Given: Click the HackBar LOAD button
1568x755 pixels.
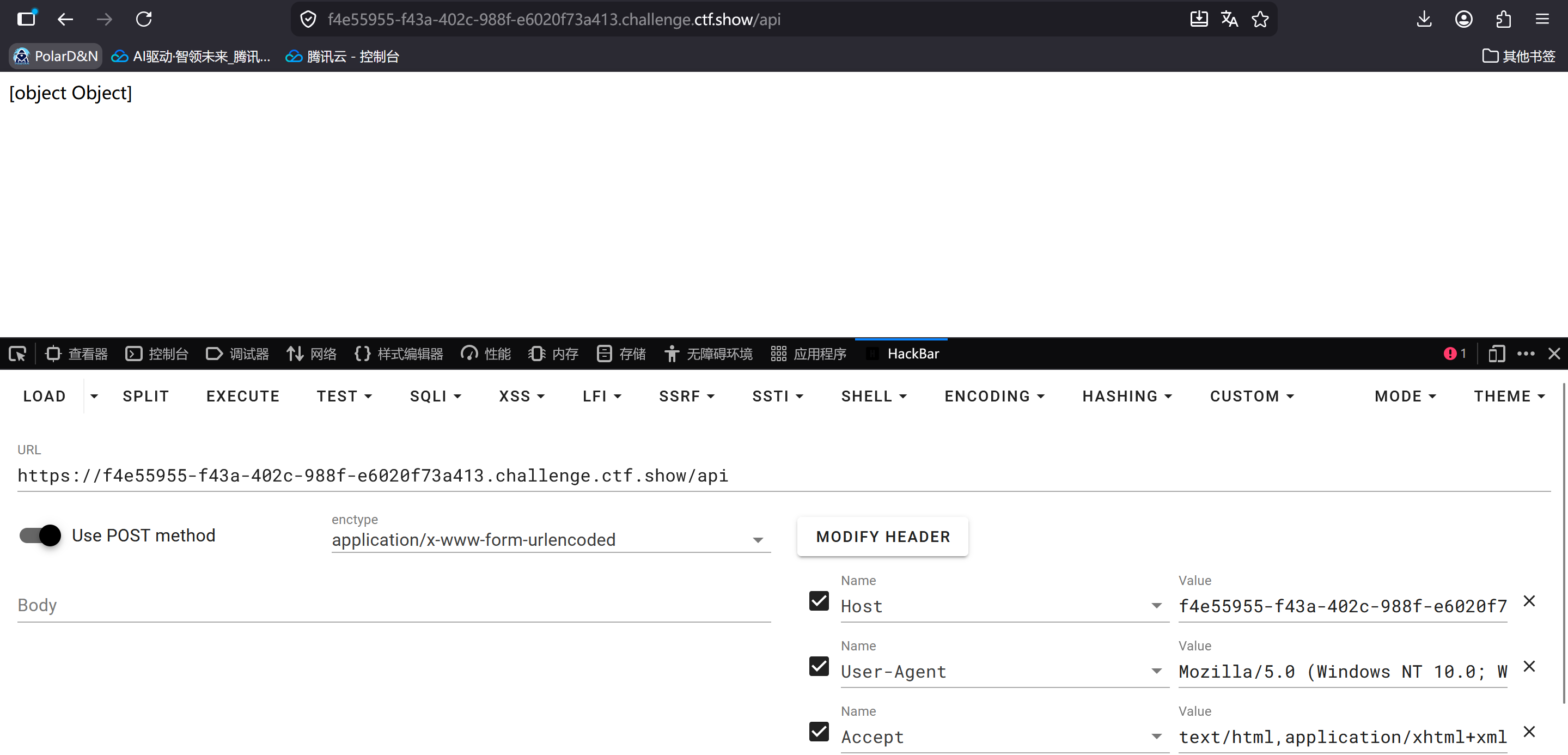Looking at the screenshot, I should [x=45, y=397].
